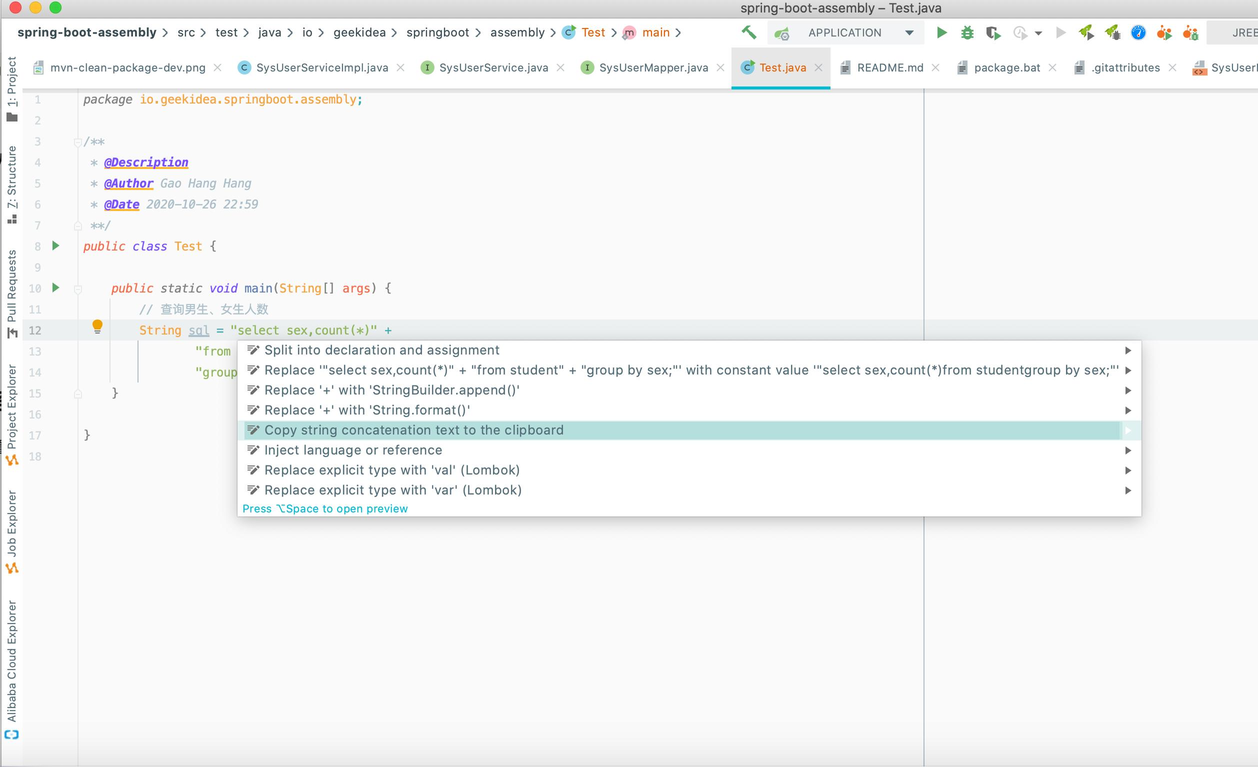Switch to SysUserService.java tab
1258x767 pixels.
[494, 68]
